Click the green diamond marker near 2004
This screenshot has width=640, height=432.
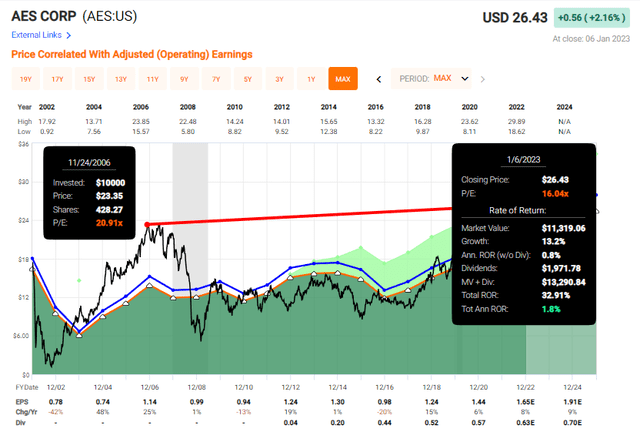(79, 281)
